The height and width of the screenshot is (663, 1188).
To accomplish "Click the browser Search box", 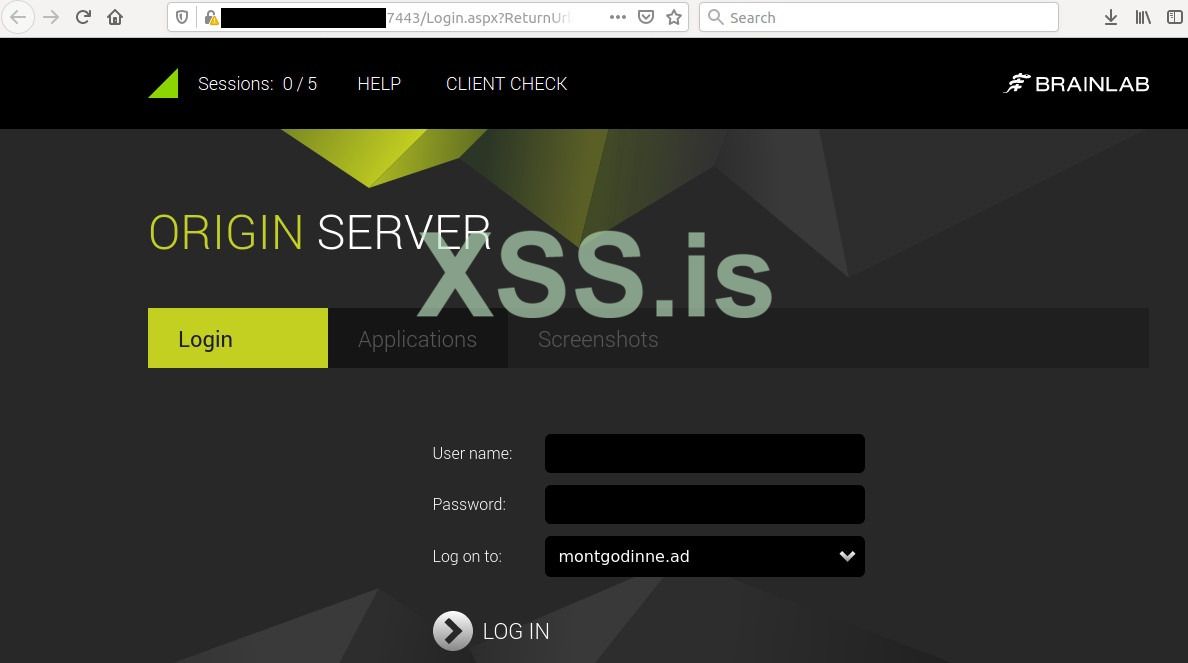I will tap(878, 17).
